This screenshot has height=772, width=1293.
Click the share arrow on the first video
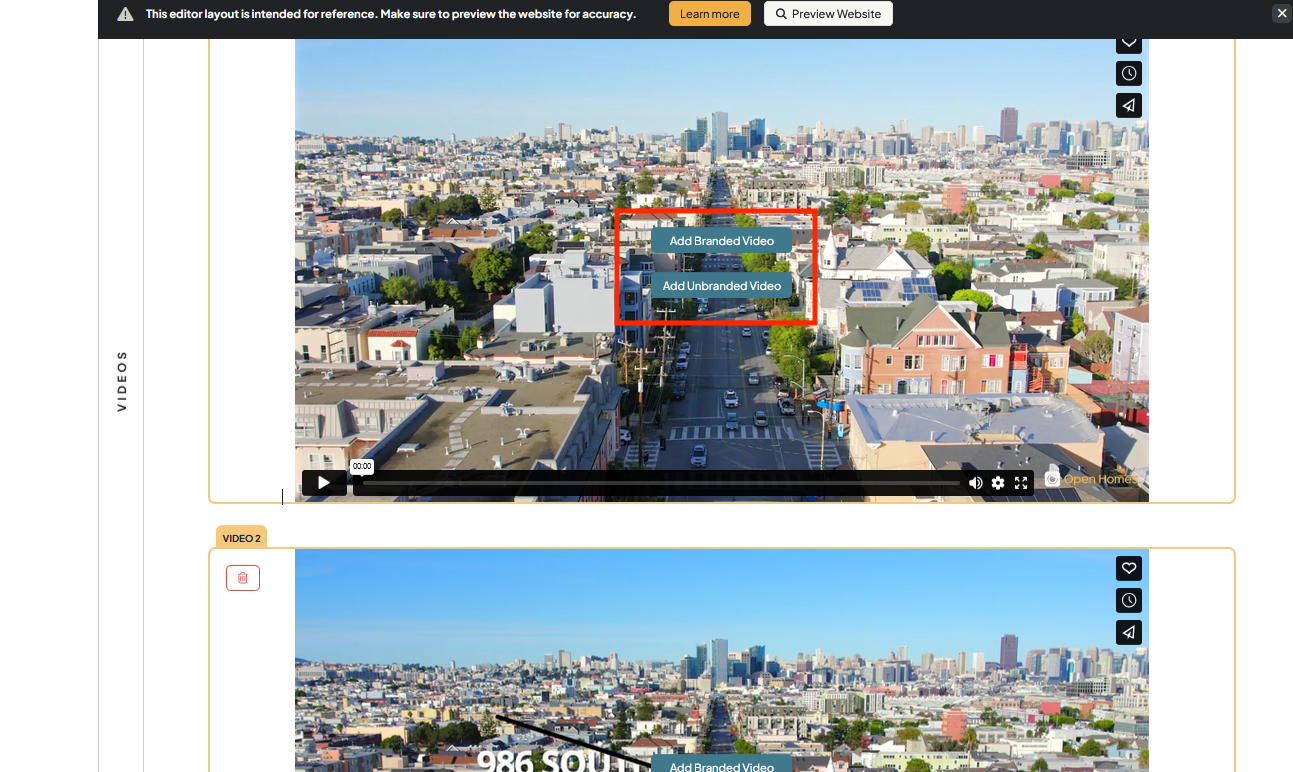click(1128, 105)
